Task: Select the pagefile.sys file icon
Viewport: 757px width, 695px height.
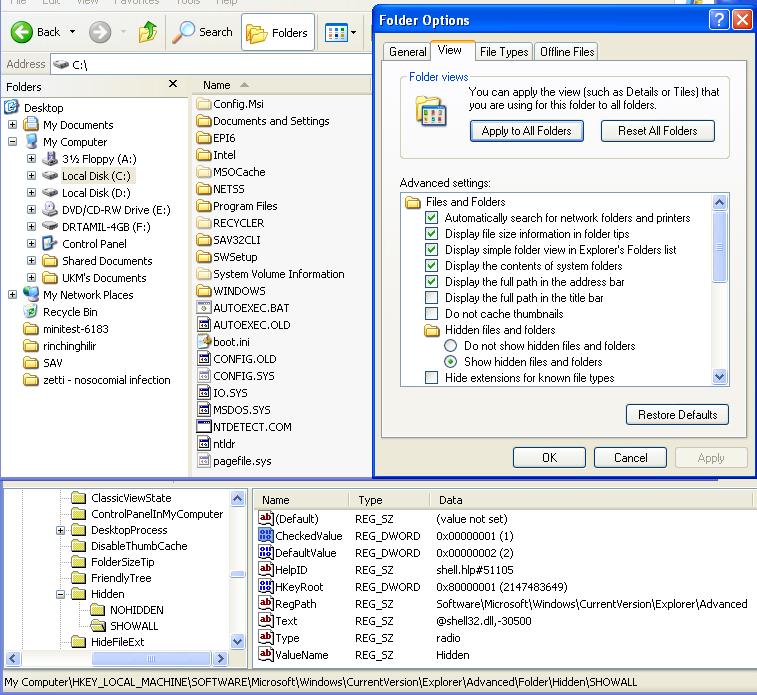Action: click(204, 460)
